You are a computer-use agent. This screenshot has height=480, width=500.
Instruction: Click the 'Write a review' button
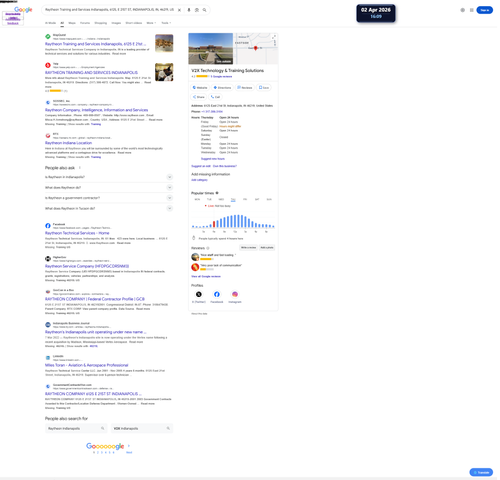[x=248, y=248]
